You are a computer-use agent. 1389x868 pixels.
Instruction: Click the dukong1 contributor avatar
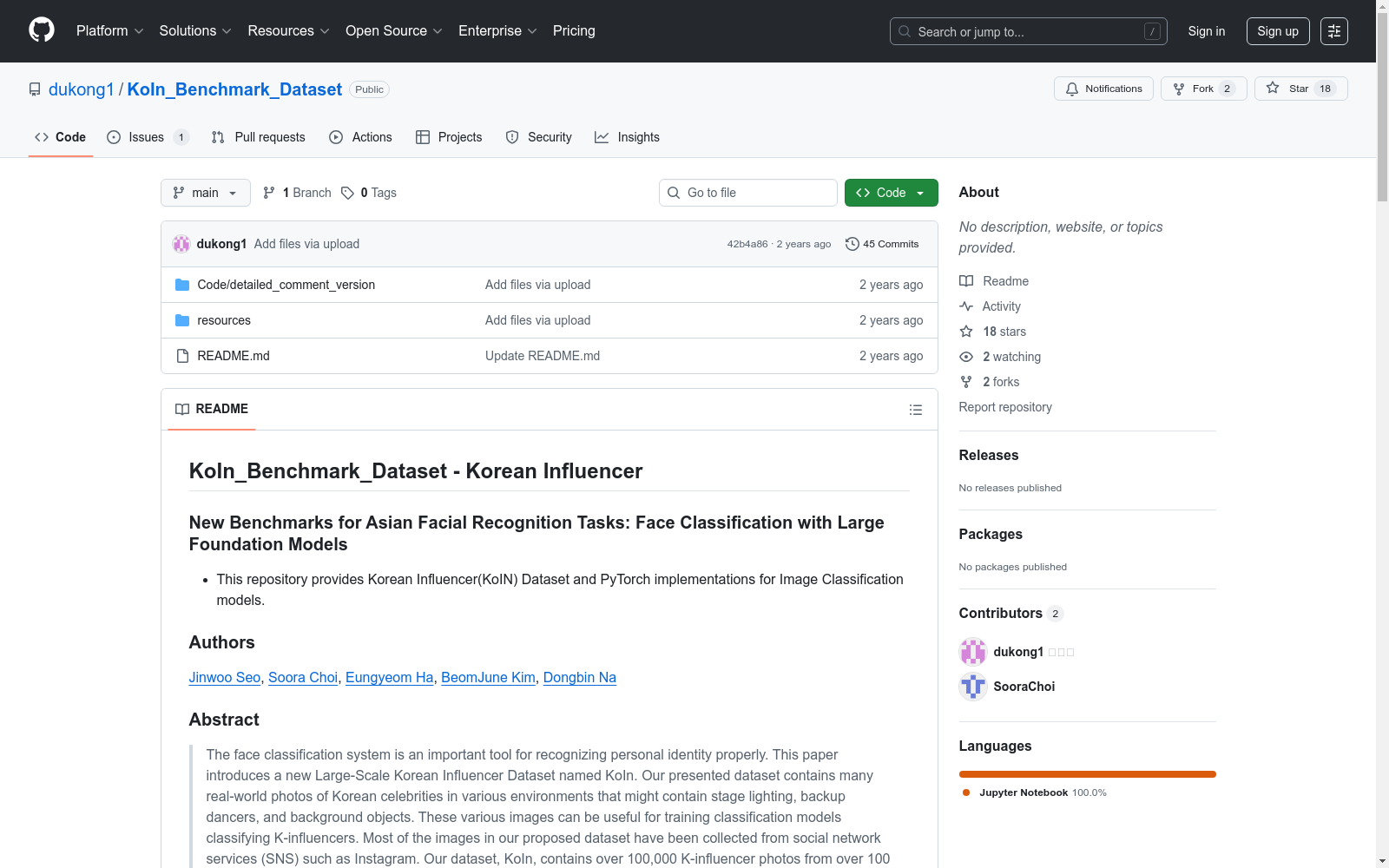coord(972,652)
